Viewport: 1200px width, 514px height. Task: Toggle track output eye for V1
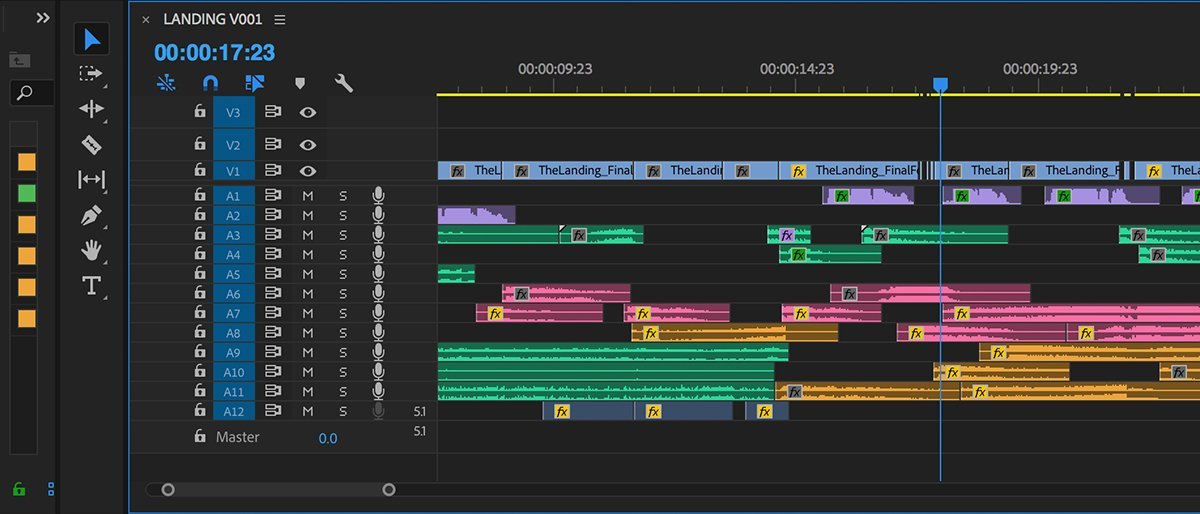(x=308, y=171)
